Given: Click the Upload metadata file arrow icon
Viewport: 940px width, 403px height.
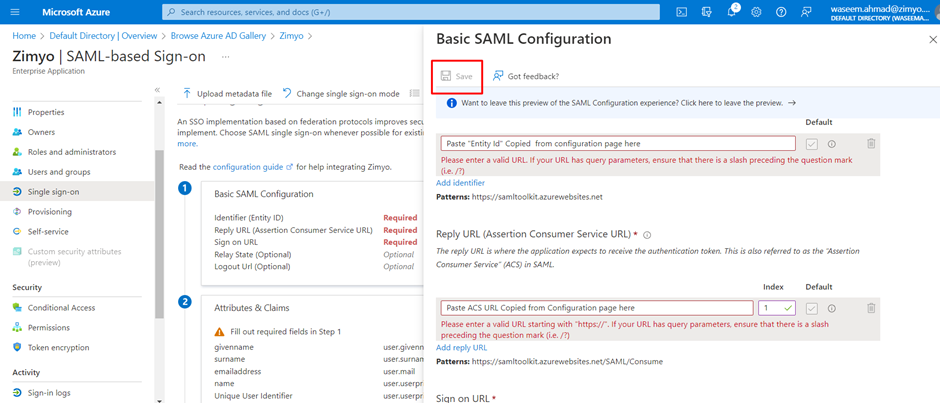Looking at the screenshot, I should [x=187, y=94].
